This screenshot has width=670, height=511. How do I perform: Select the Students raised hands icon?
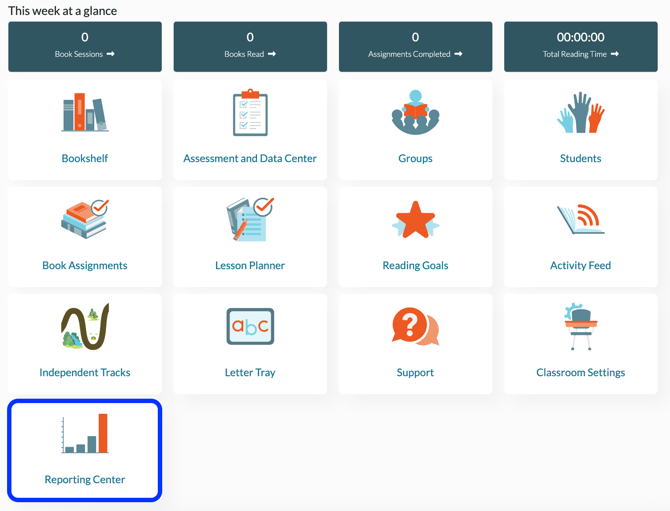(580, 113)
